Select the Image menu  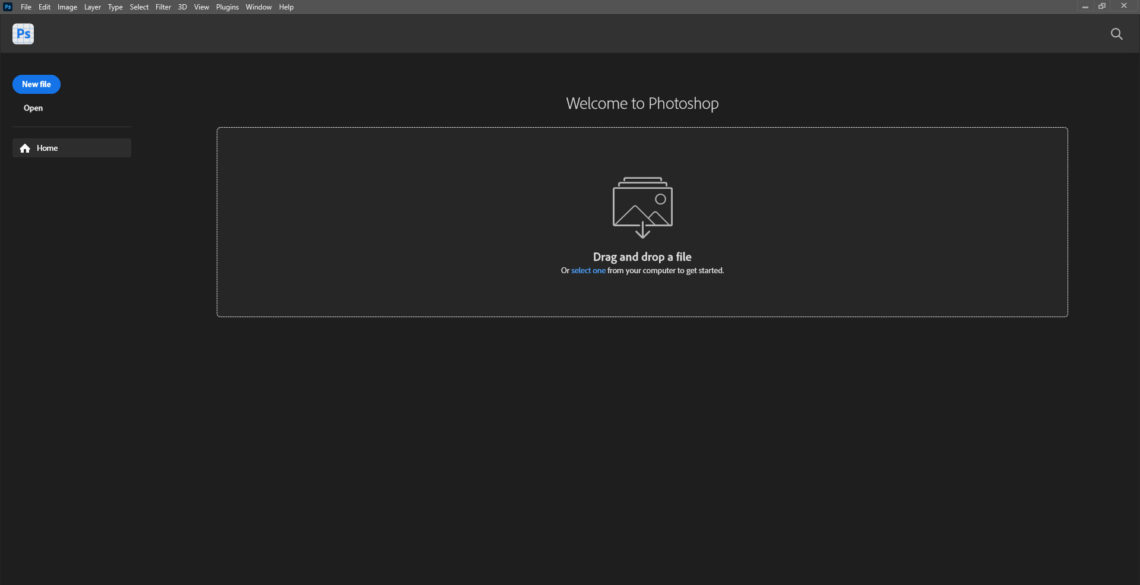click(x=66, y=6)
